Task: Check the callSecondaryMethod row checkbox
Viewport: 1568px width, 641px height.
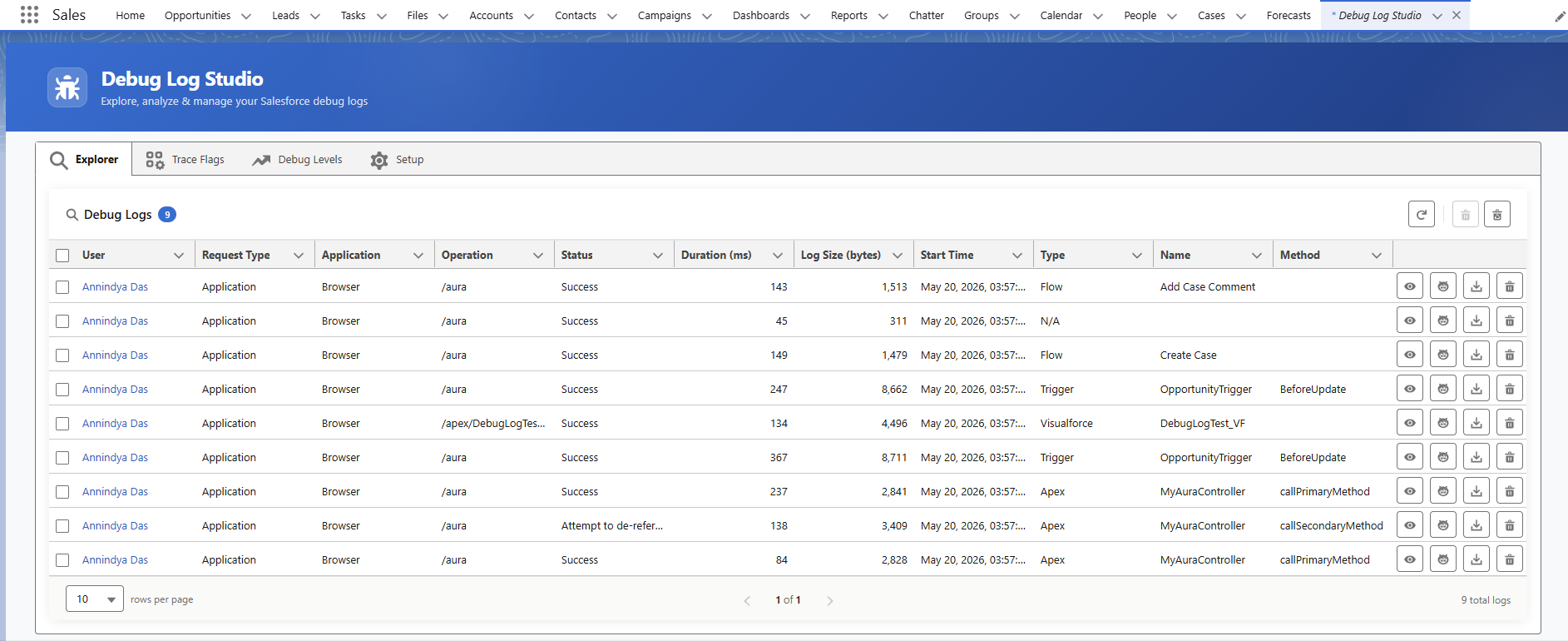Action: point(62,526)
